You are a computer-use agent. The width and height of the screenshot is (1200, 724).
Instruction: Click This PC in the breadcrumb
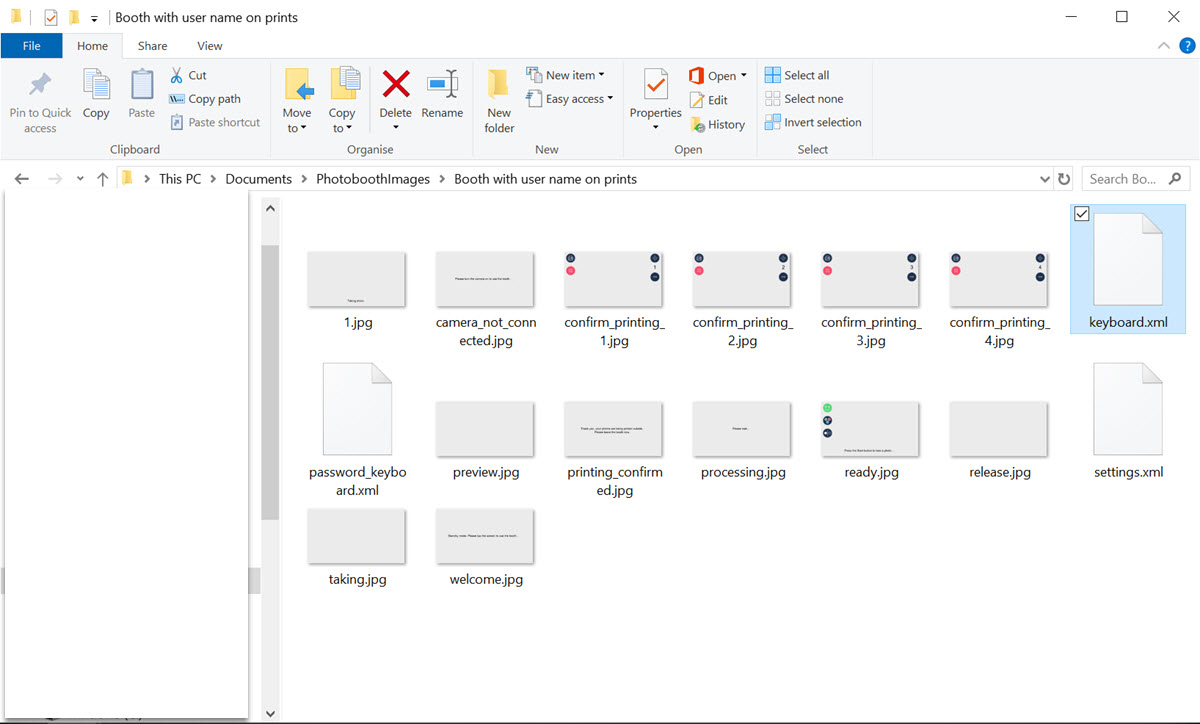click(x=180, y=179)
